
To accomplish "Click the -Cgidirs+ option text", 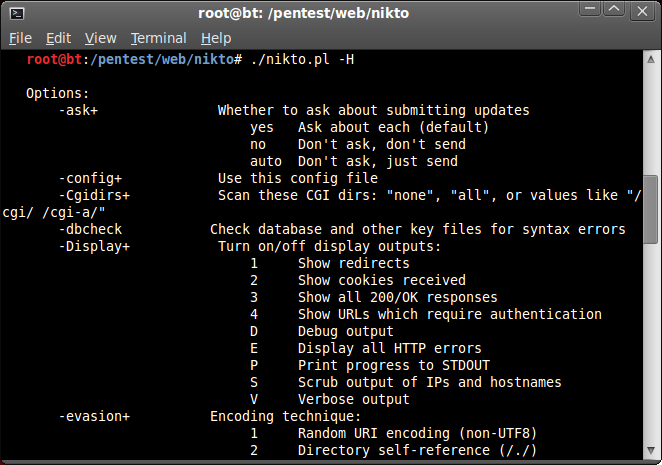I will 93,195.
